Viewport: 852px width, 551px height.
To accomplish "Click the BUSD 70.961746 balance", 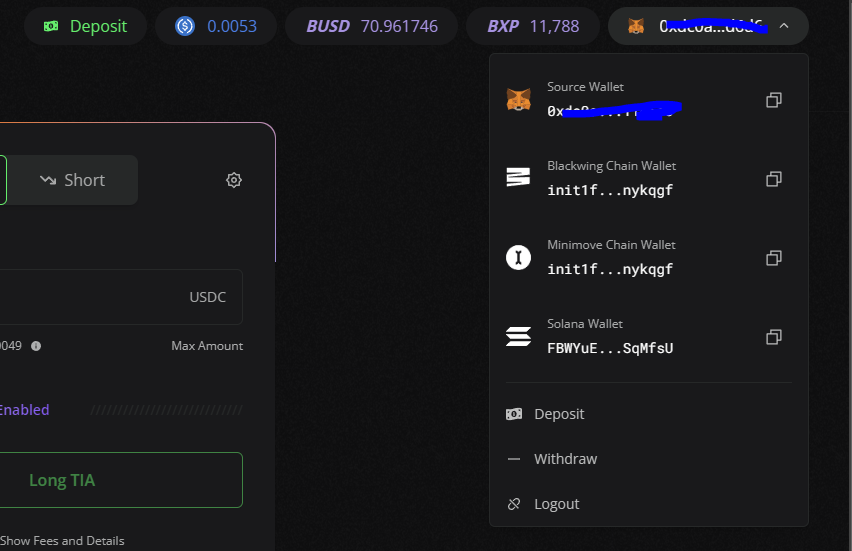I will 372,26.
